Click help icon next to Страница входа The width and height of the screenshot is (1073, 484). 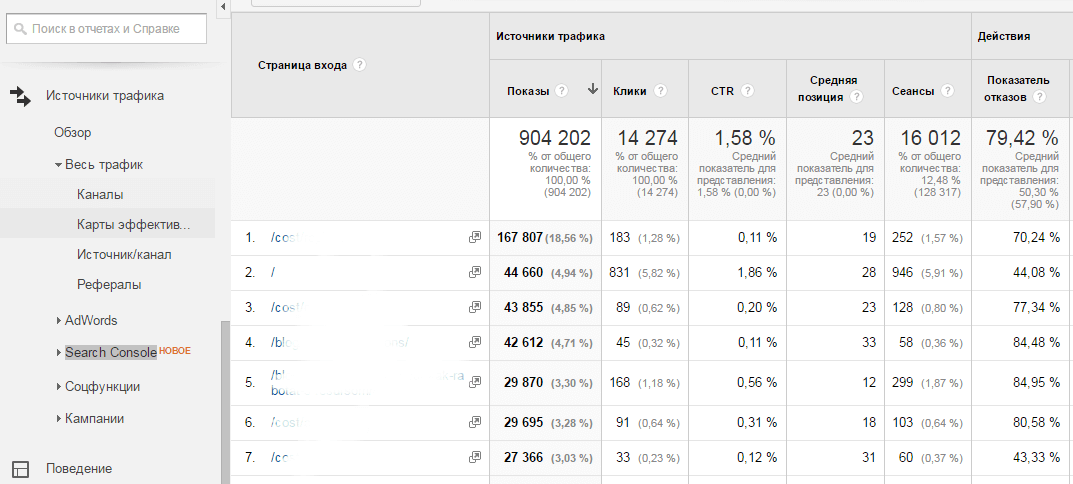click(x=359, y=65)
